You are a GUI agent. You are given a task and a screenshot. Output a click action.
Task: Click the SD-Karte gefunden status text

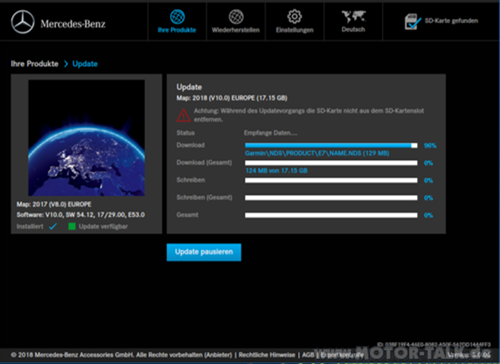pos(451,21)
